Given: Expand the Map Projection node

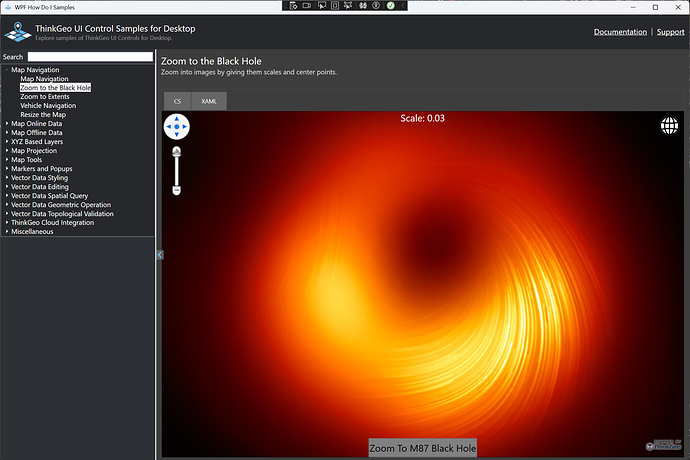Looking at the screenshot, I should click(x=7, y=151).
